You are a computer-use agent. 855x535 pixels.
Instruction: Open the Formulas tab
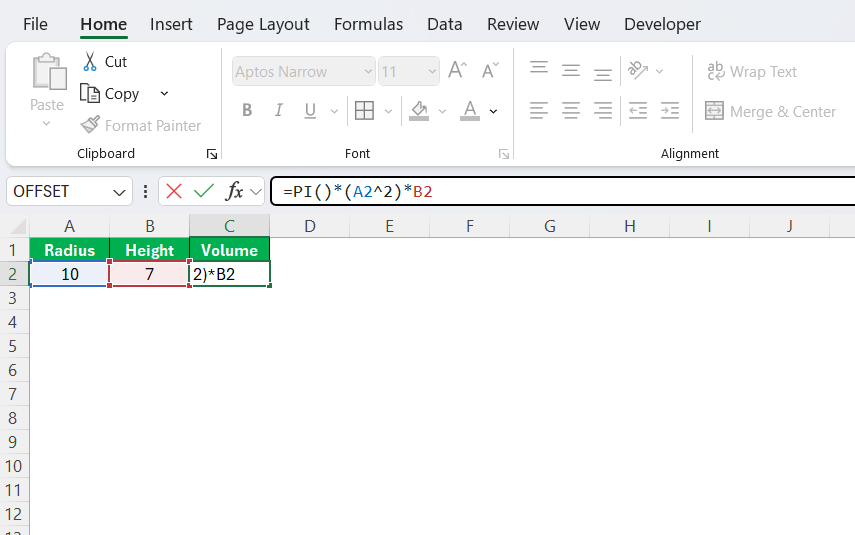click(369, 24)
